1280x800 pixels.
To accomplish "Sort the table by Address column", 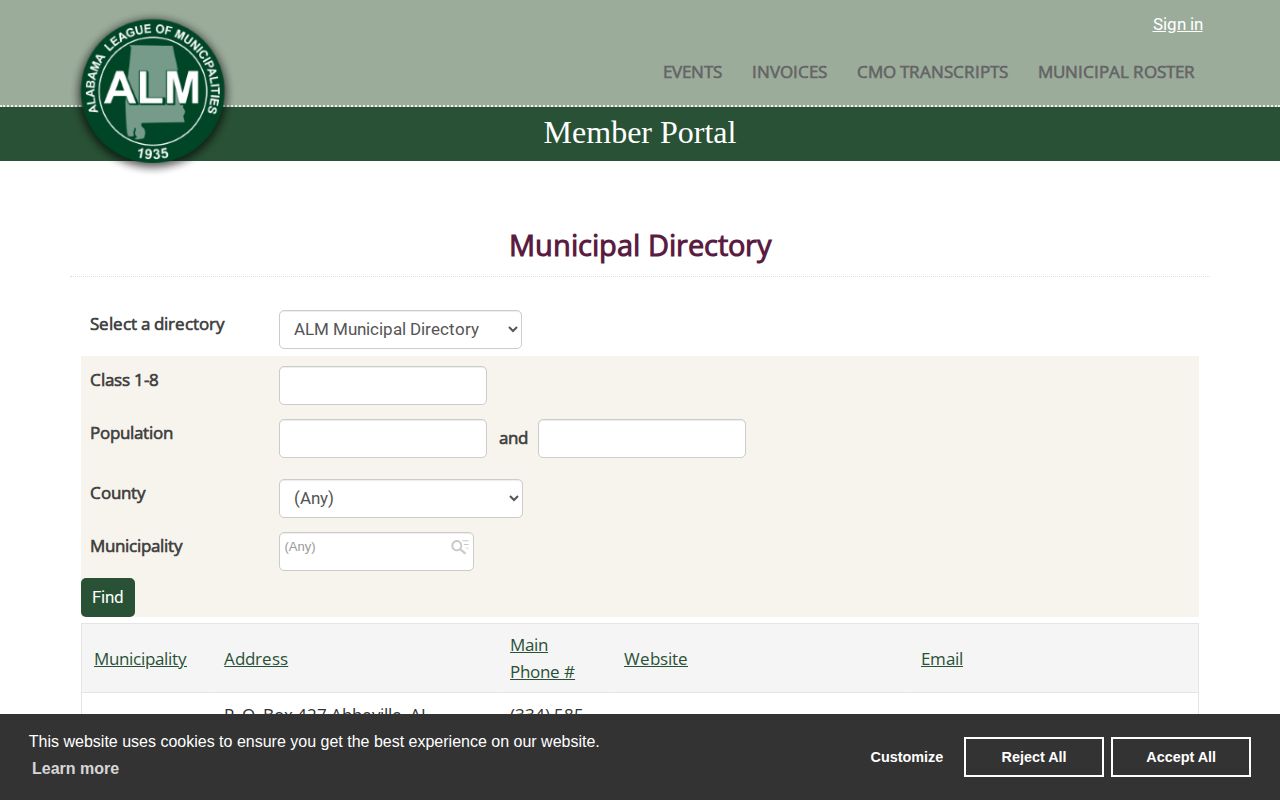I will [256, 659].
